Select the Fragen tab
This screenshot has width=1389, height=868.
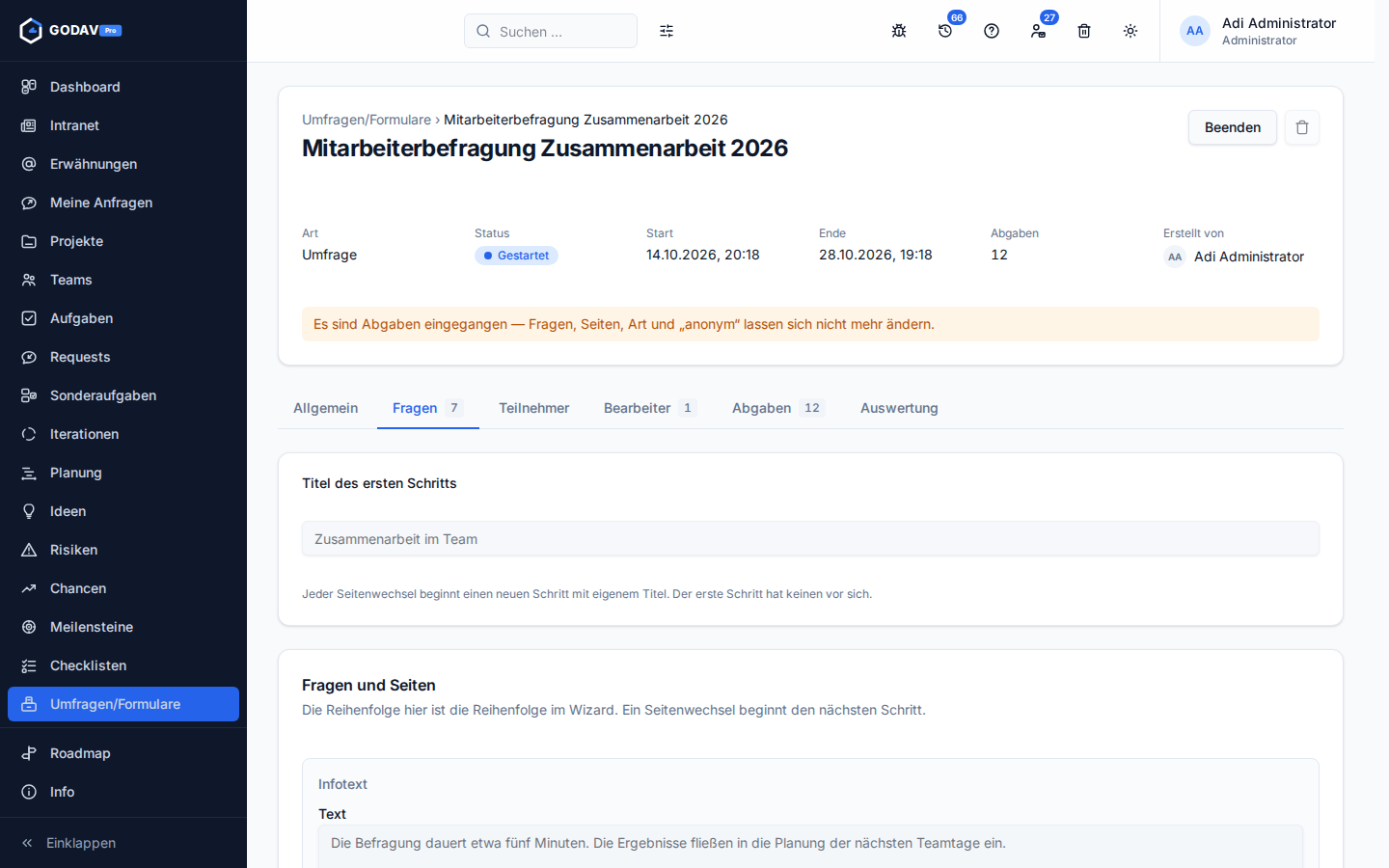click(428, 408)
